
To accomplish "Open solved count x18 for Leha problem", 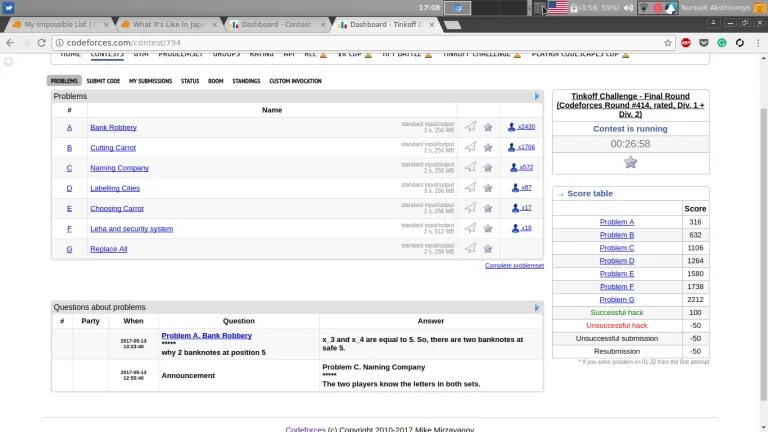I will click(x=522, y=228).
